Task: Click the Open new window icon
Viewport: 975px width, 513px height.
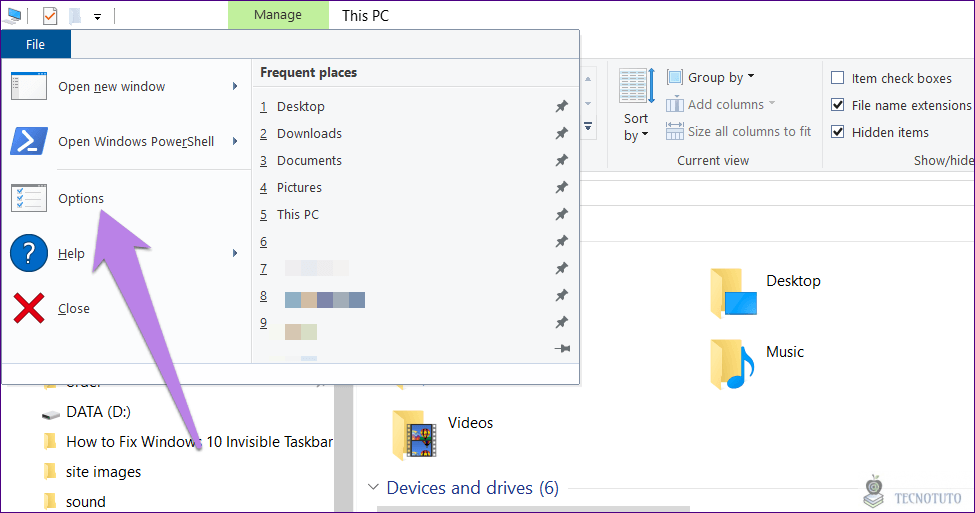Action: 29,86
